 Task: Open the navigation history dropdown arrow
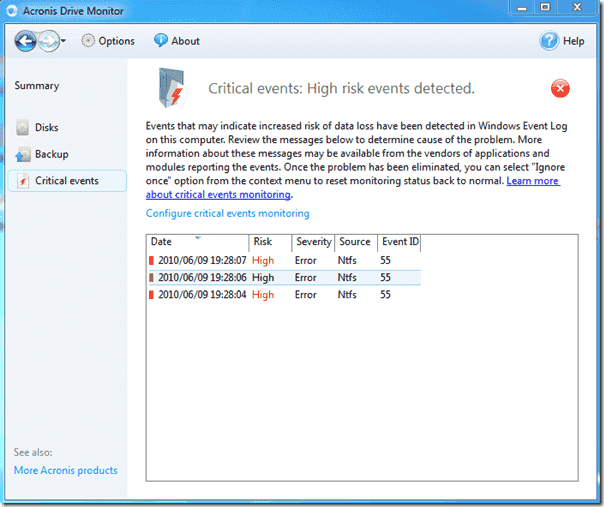64,40
